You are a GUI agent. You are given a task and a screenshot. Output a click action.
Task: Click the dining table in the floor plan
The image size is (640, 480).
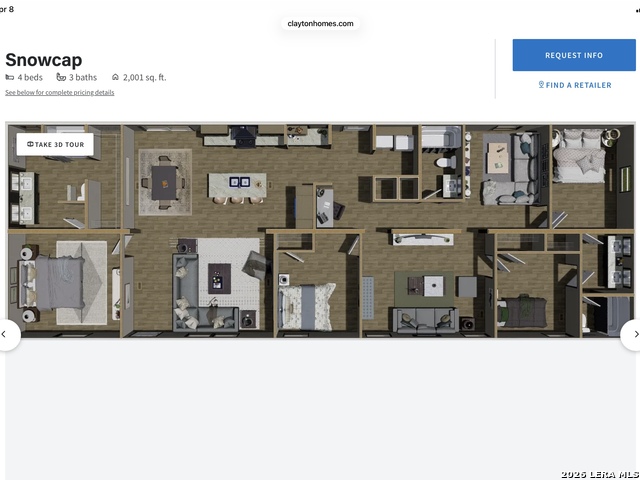click(x=164, y=181)
